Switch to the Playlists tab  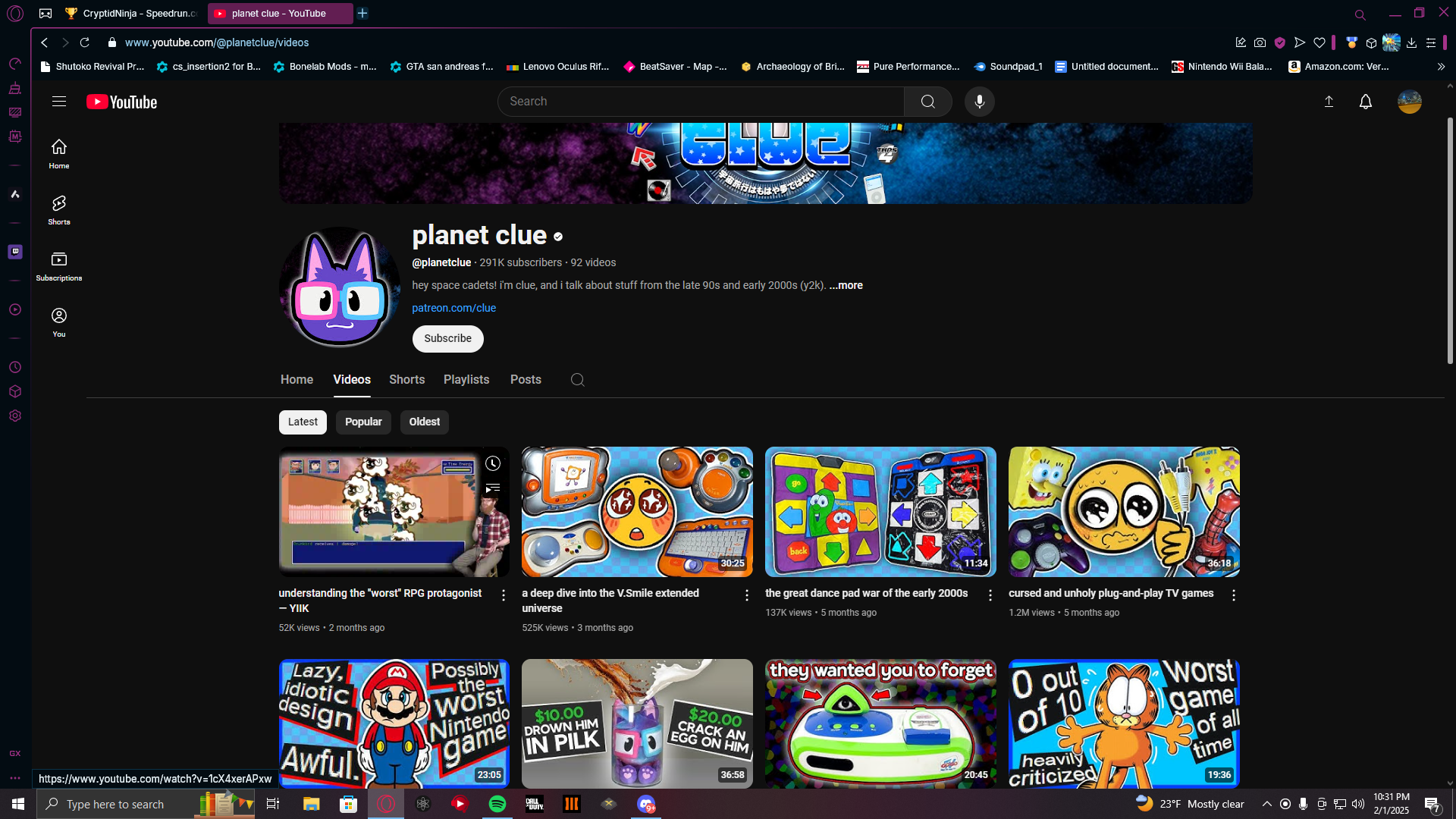466,380
